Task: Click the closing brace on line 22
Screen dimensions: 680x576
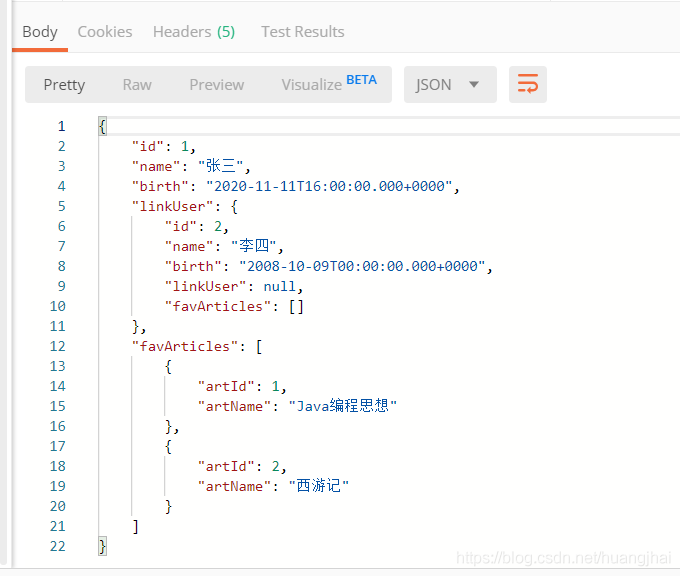Action: tap(102, 546)
